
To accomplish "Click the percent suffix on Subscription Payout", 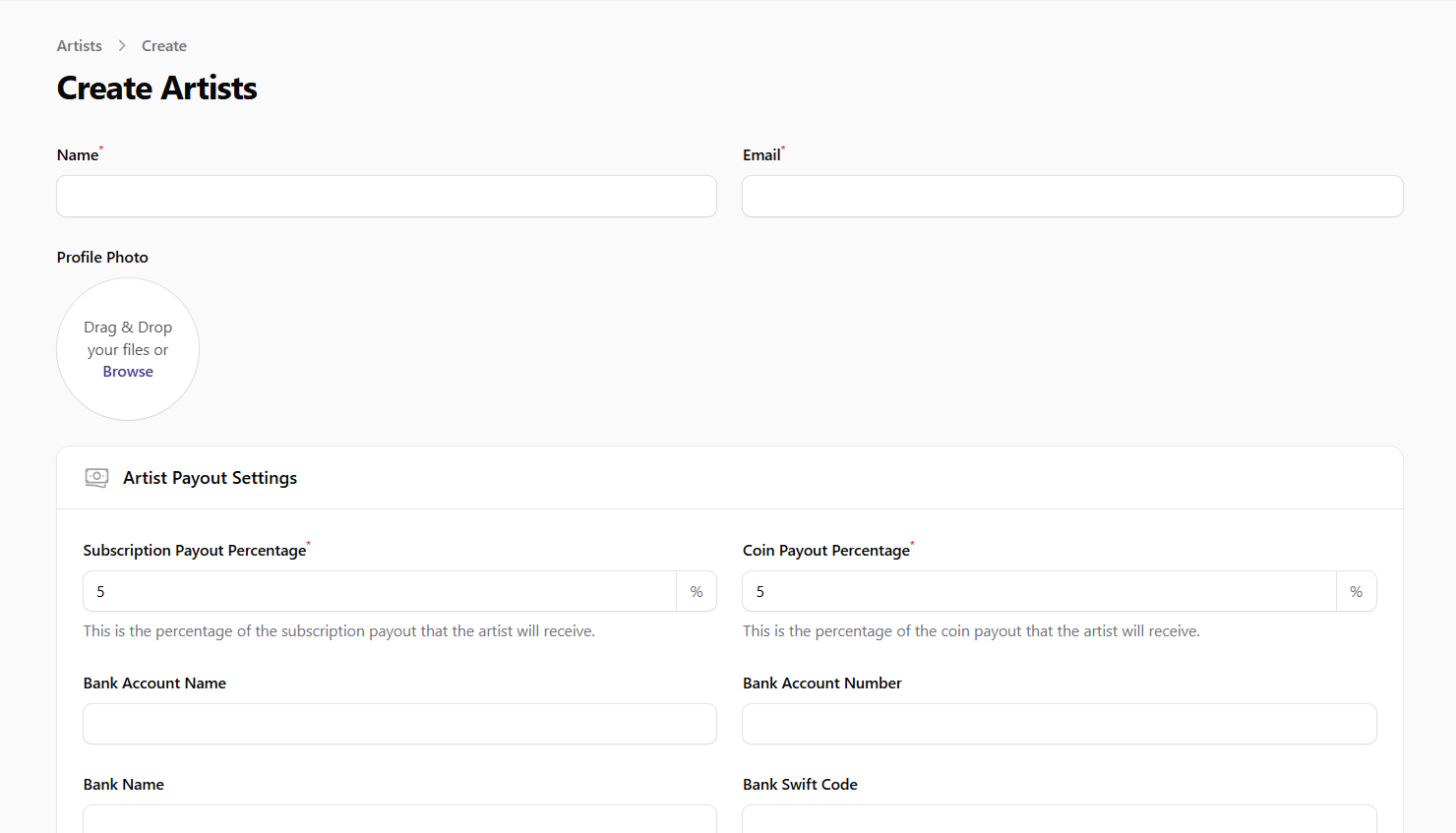I will [x=697, y=592].
